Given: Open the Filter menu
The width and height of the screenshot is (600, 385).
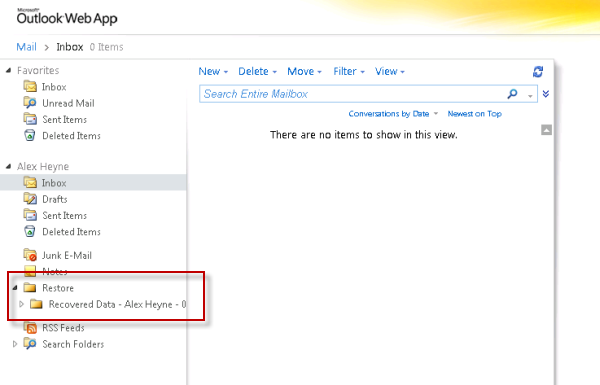Looking at the screenshot, I should 349,72.
